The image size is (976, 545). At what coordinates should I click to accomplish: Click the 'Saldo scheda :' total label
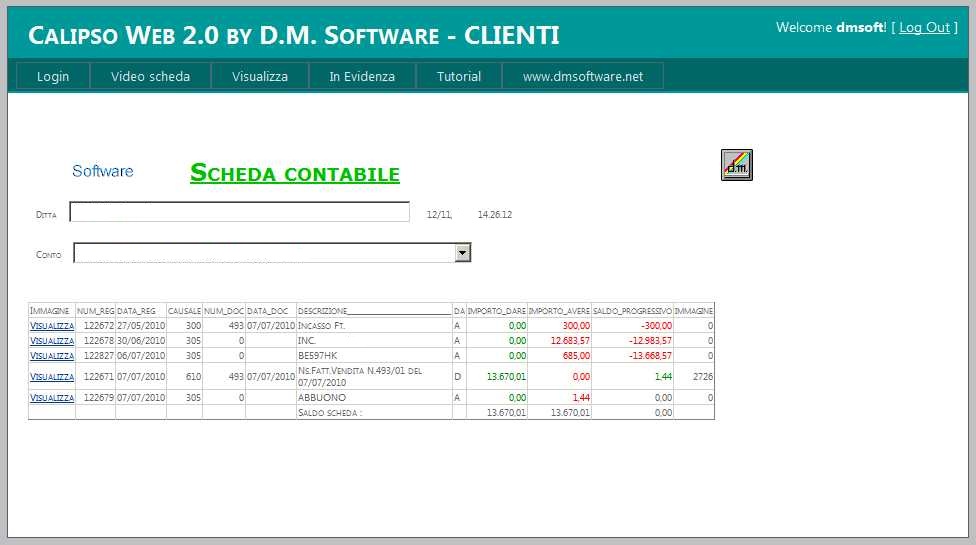pos(329,412)
